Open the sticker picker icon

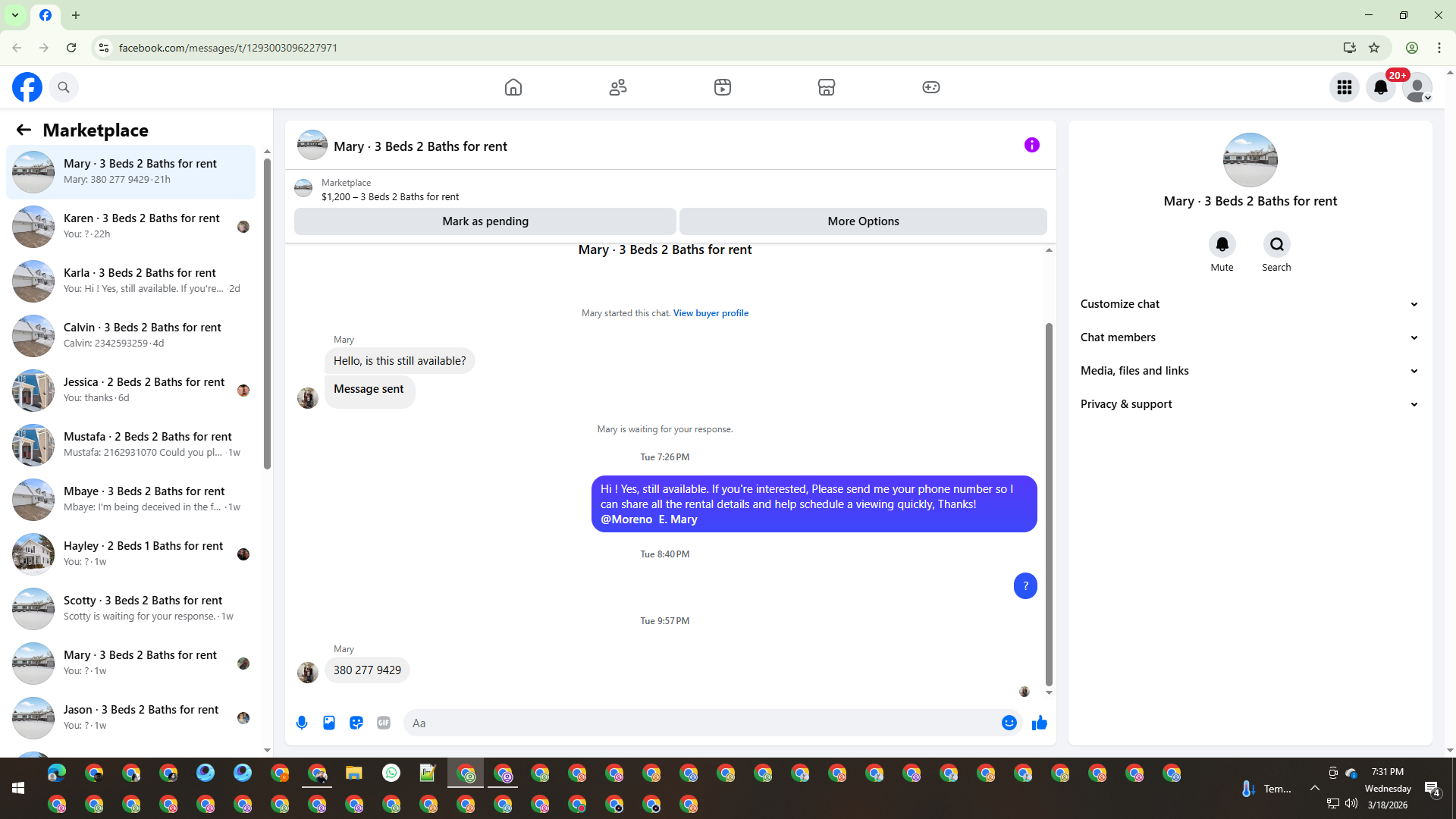356,723
